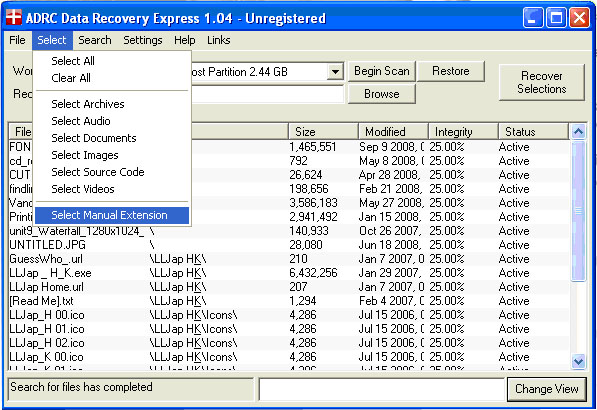The width and height of the screenshot is (597, 410).
Task: Open the Settings menu
Action: tap(143, 40)
